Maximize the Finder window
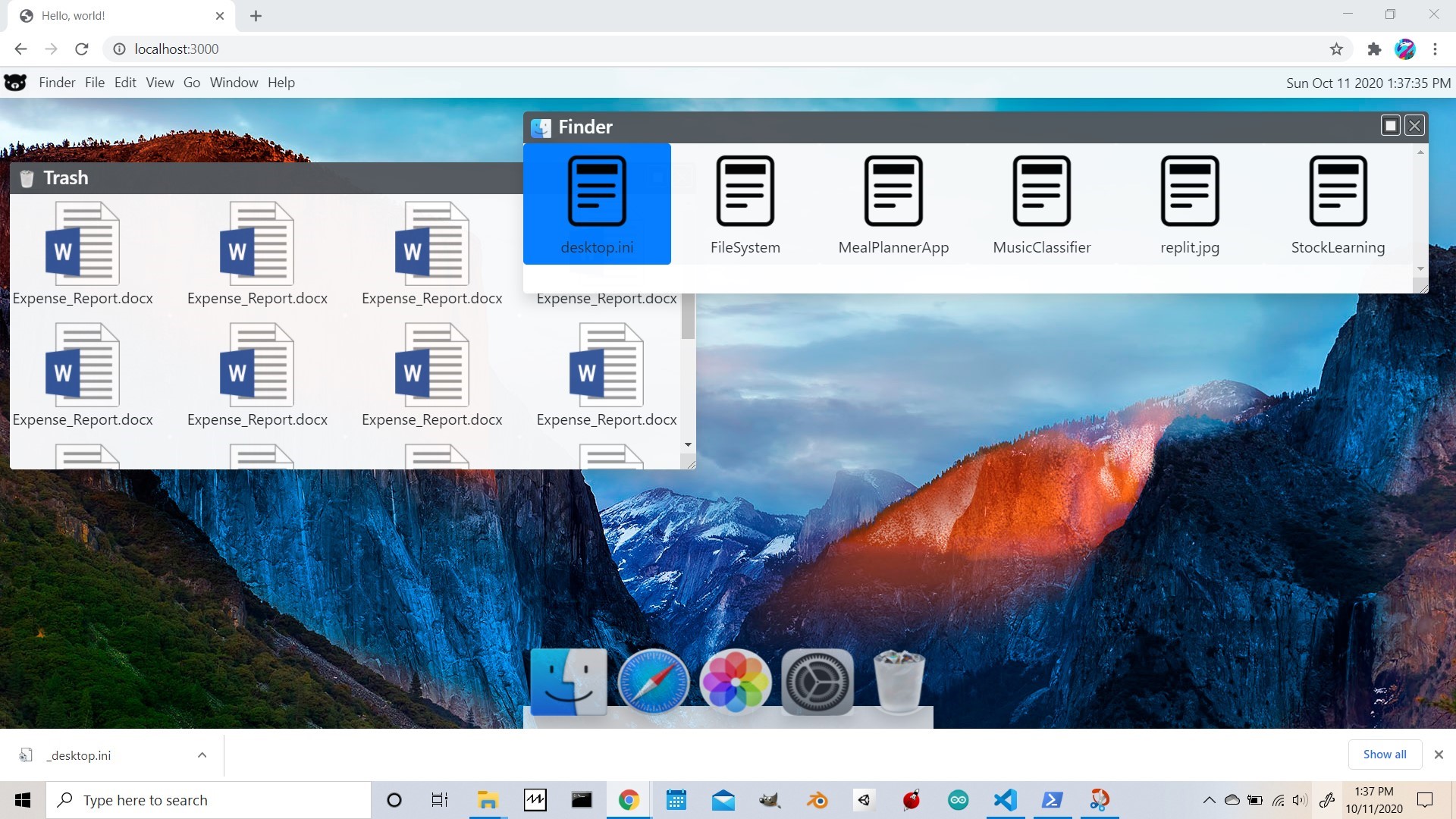This screenshot has width=1456, height=819. (1390, 126)
